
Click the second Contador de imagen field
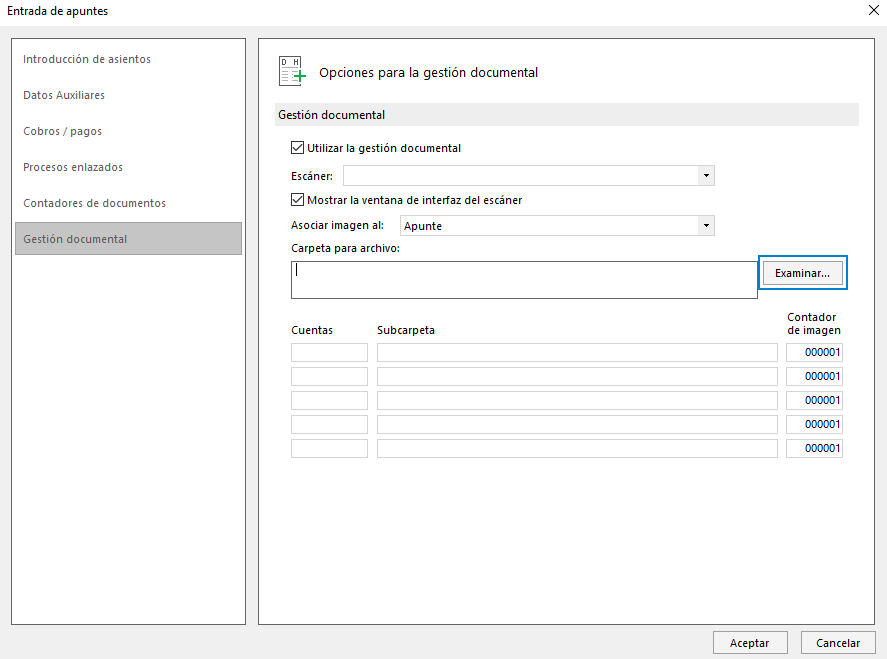click(814, 376)
